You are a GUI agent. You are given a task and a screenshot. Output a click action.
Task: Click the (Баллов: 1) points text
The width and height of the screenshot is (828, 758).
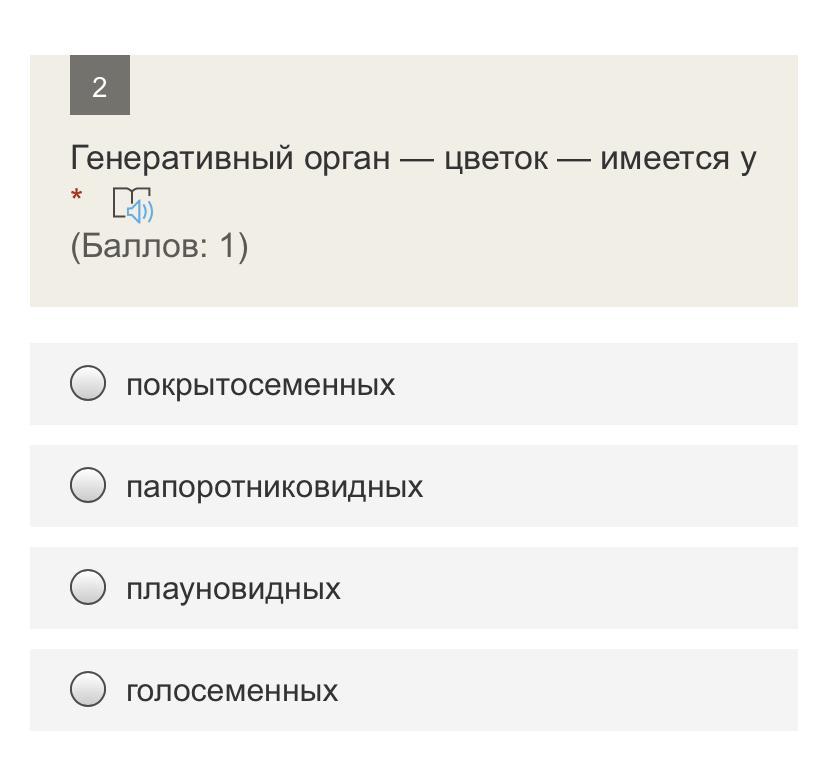click(x=159, y=246)
